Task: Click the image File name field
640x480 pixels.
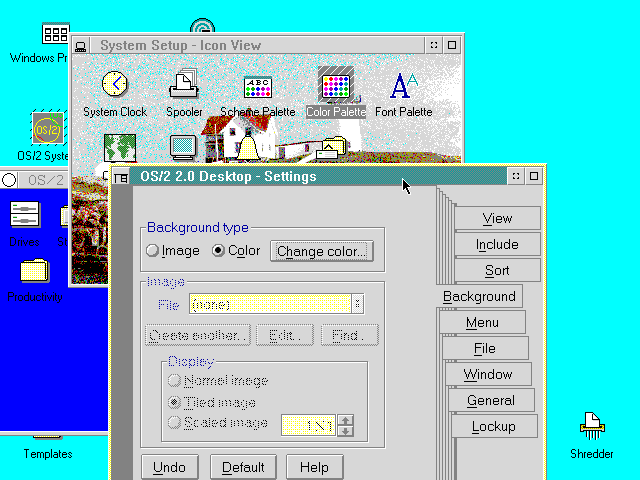Action: 270,304
